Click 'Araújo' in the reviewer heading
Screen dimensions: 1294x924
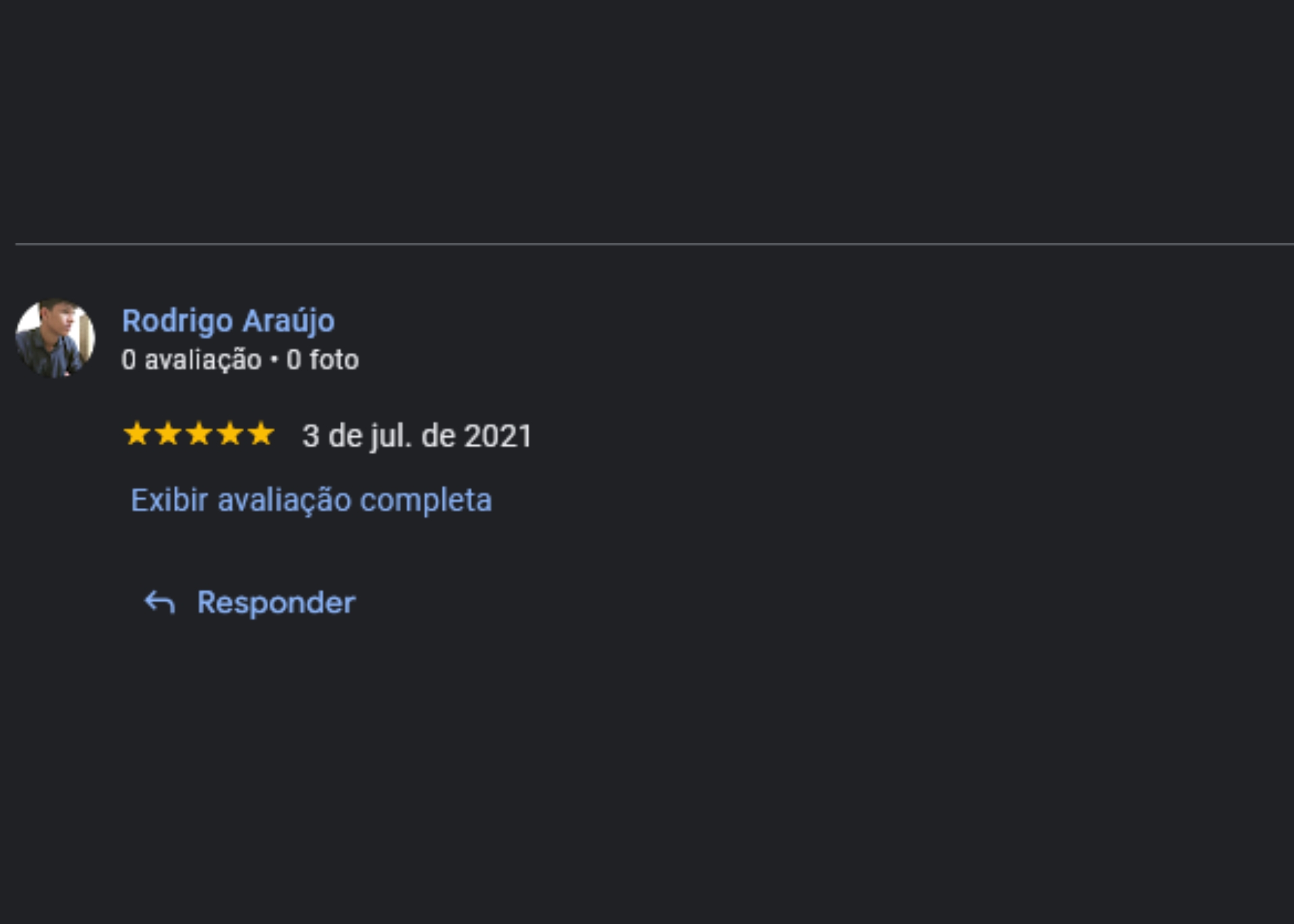289,320
